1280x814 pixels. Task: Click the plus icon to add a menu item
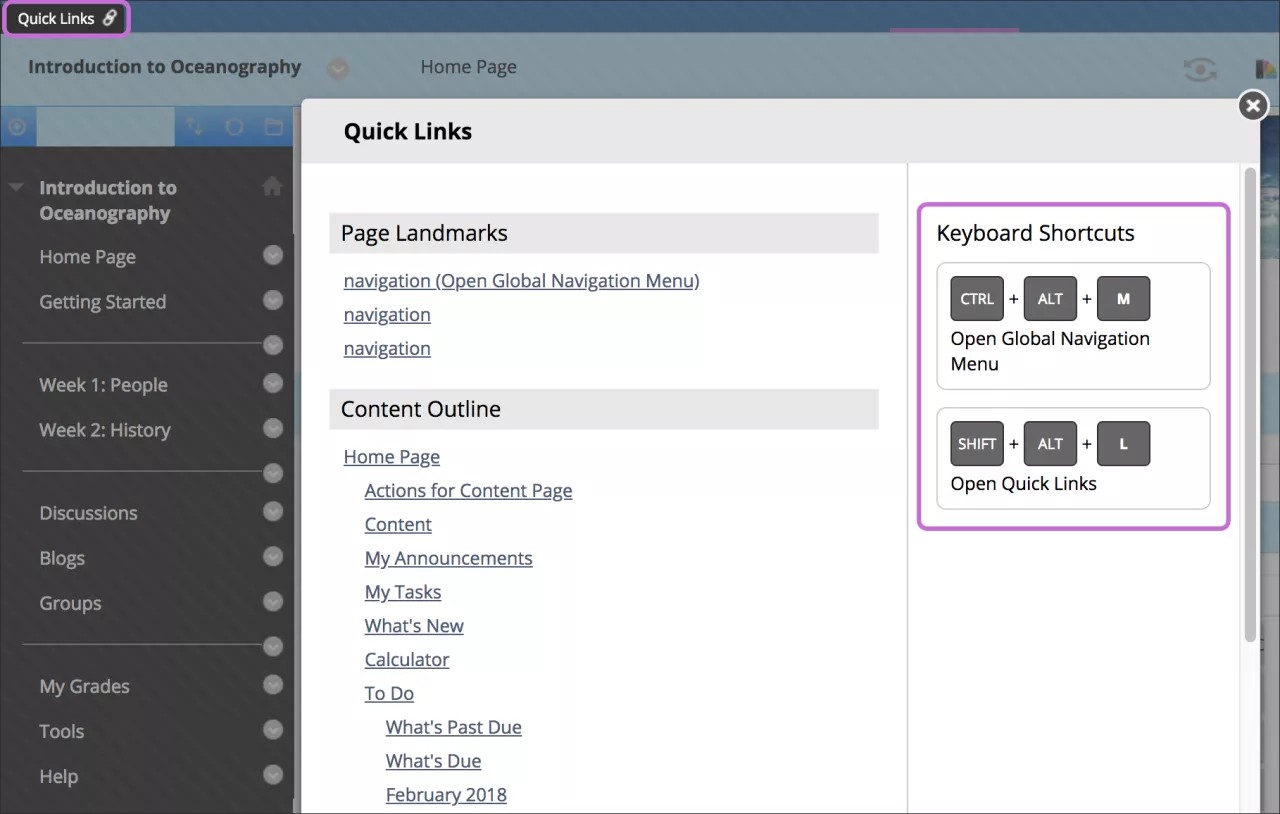[x=18, y=126]
